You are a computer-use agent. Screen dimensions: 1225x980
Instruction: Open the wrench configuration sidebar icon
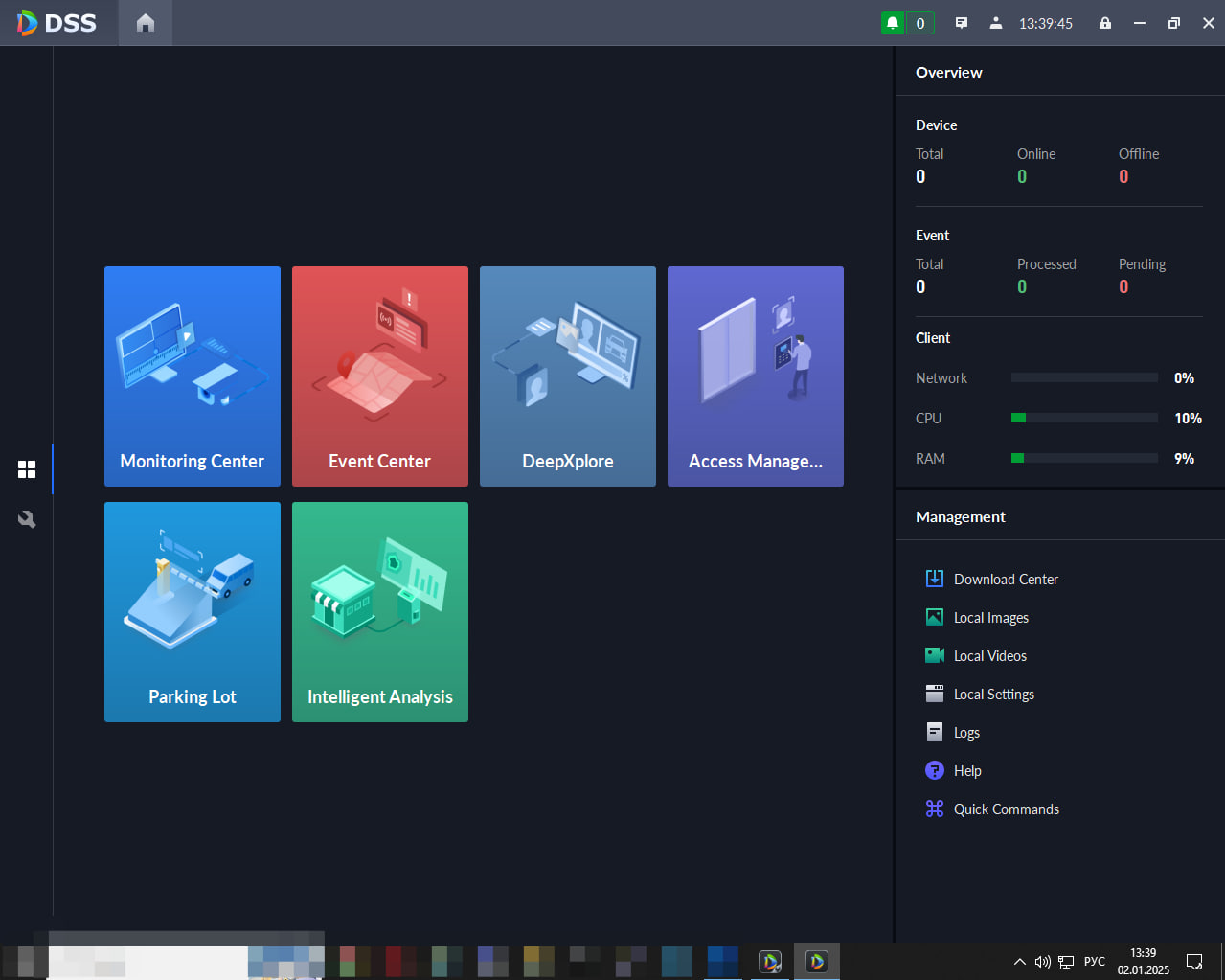pyautogui.click(x=27, y=519)
